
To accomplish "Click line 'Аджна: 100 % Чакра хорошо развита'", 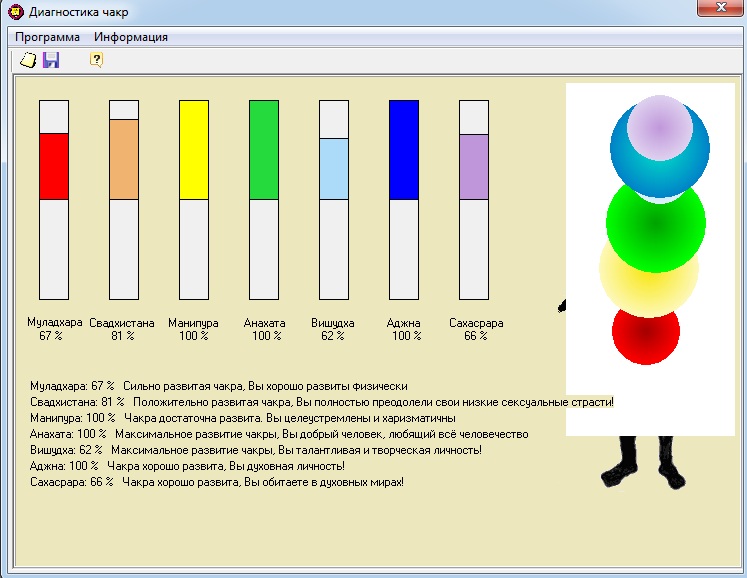I will 187,466.
